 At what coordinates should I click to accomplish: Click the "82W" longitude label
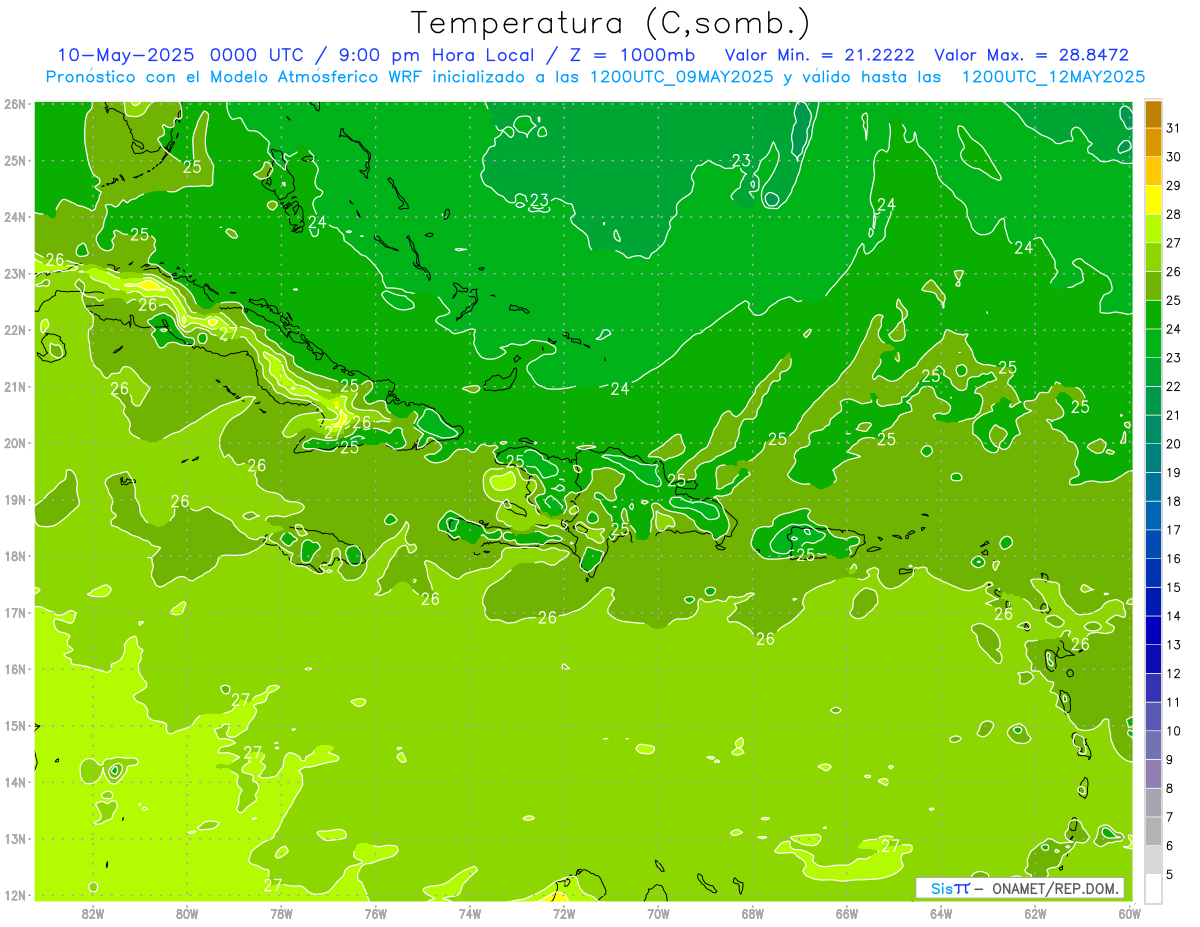(x=93, y=912)
